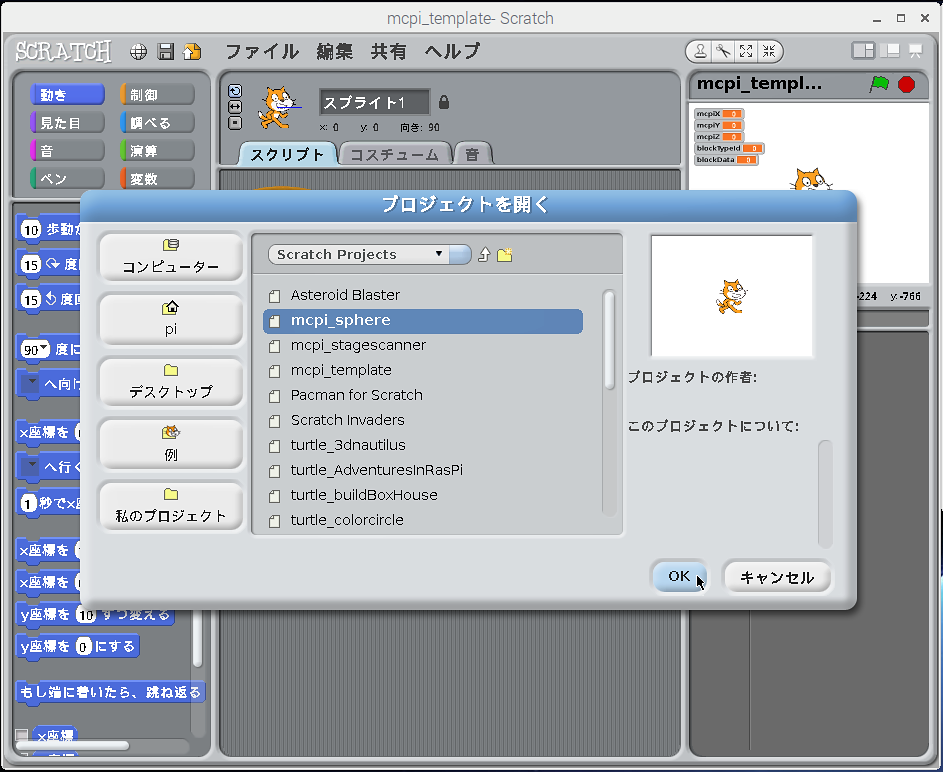
Task: Select the 変数 block category
Action: click(x=158, y=179)
